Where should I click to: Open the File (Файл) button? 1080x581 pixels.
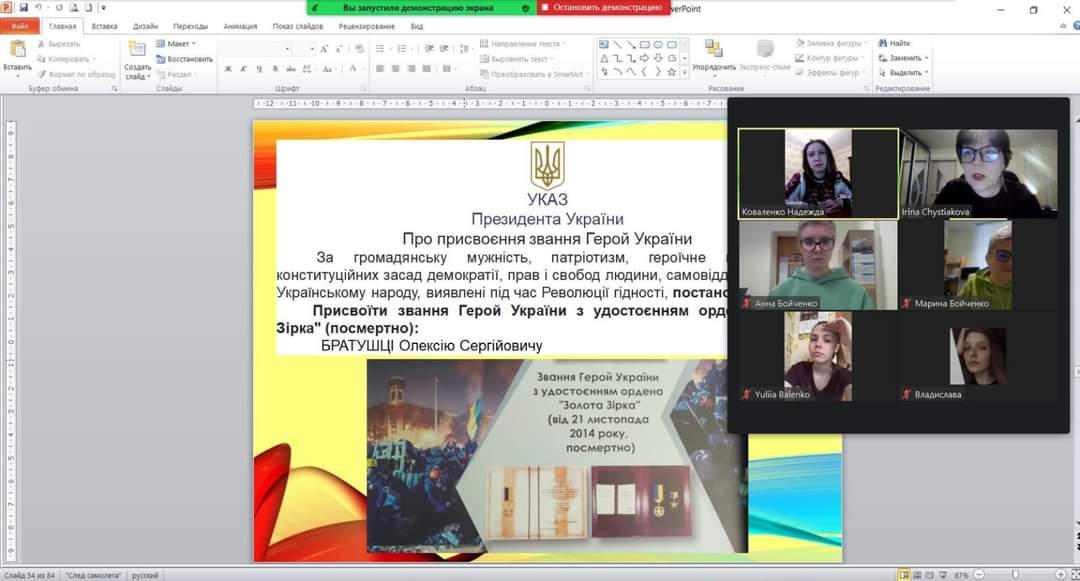pyautogui.click(x=19, y=26)
